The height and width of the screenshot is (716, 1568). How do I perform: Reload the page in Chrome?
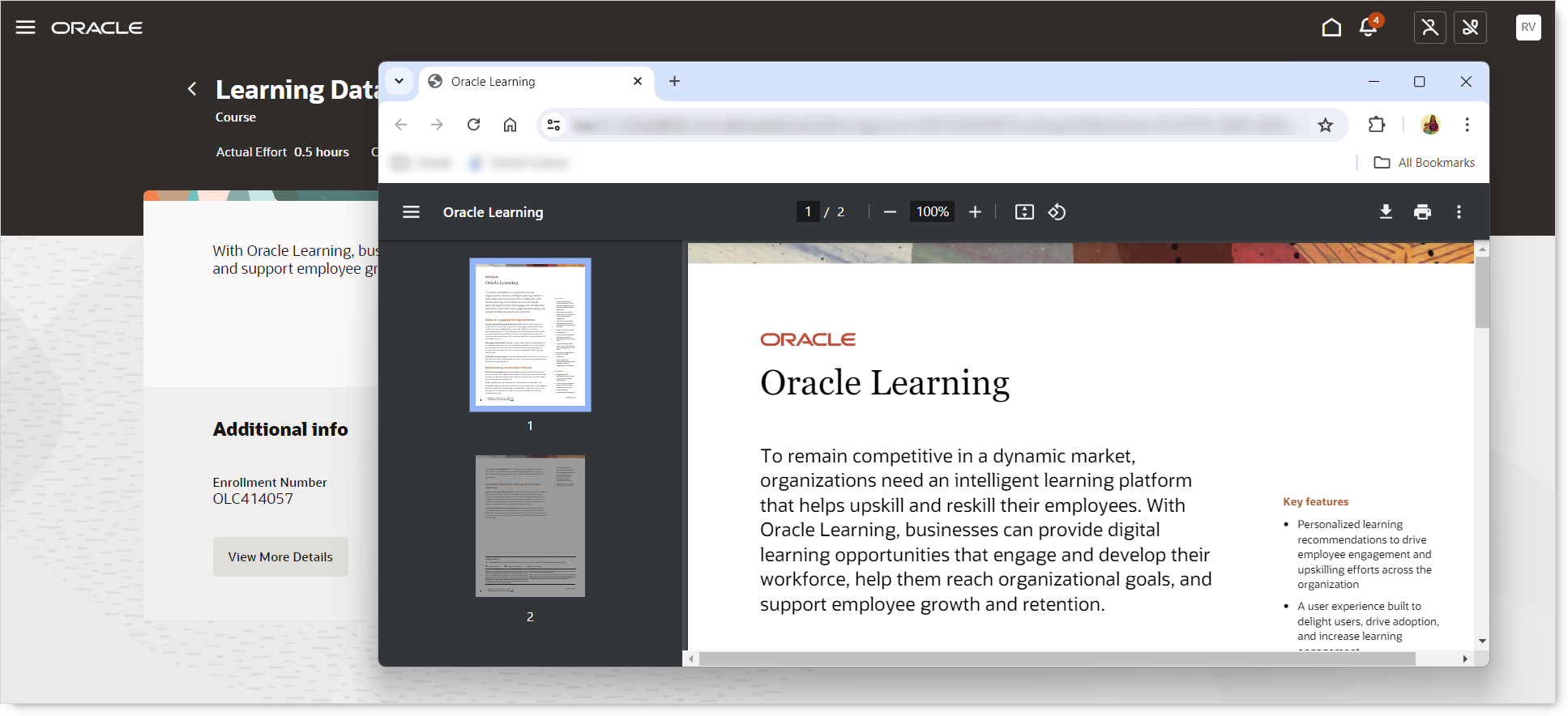[x=474, y=125]
